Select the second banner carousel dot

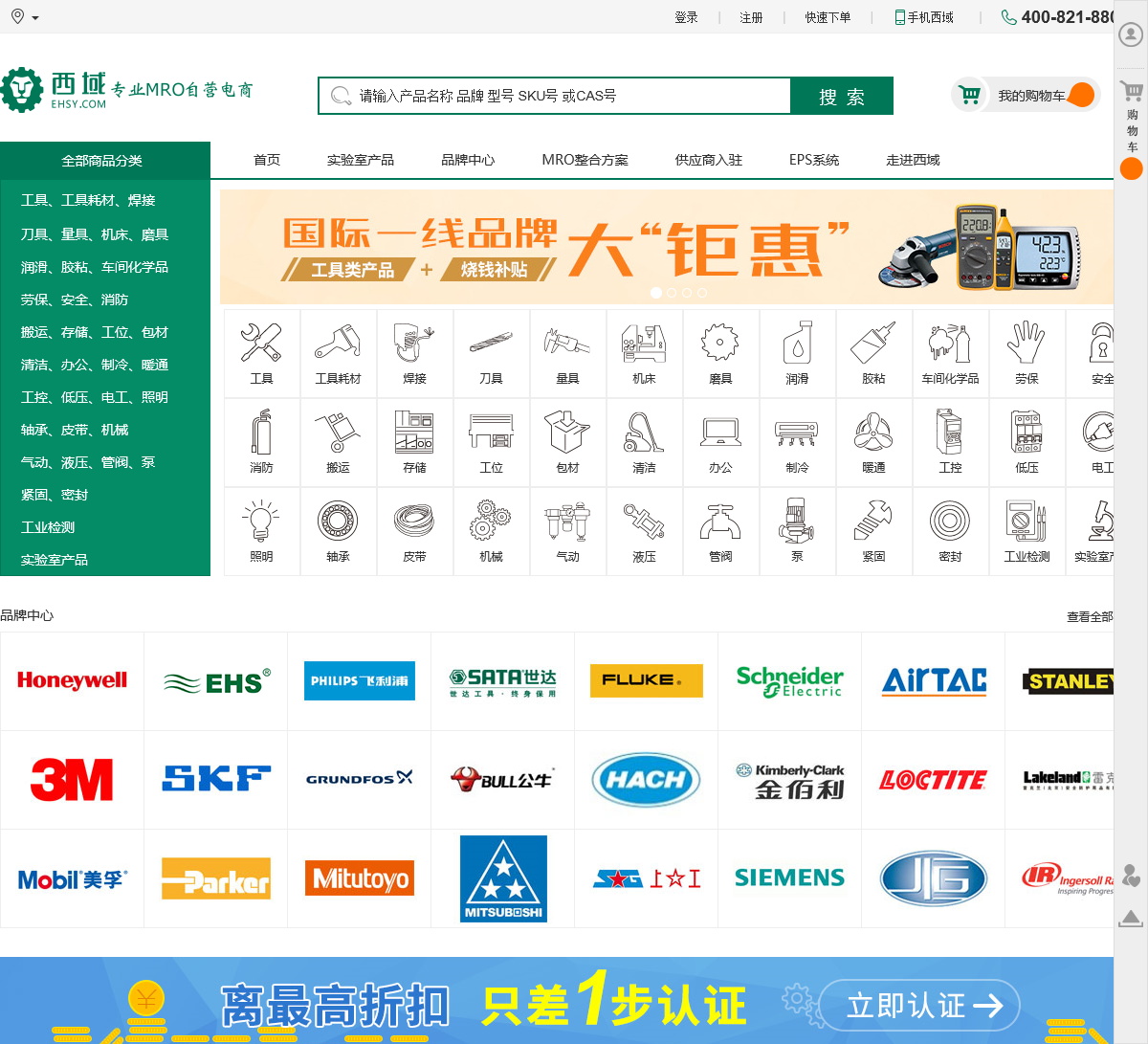tap(672, 292)
